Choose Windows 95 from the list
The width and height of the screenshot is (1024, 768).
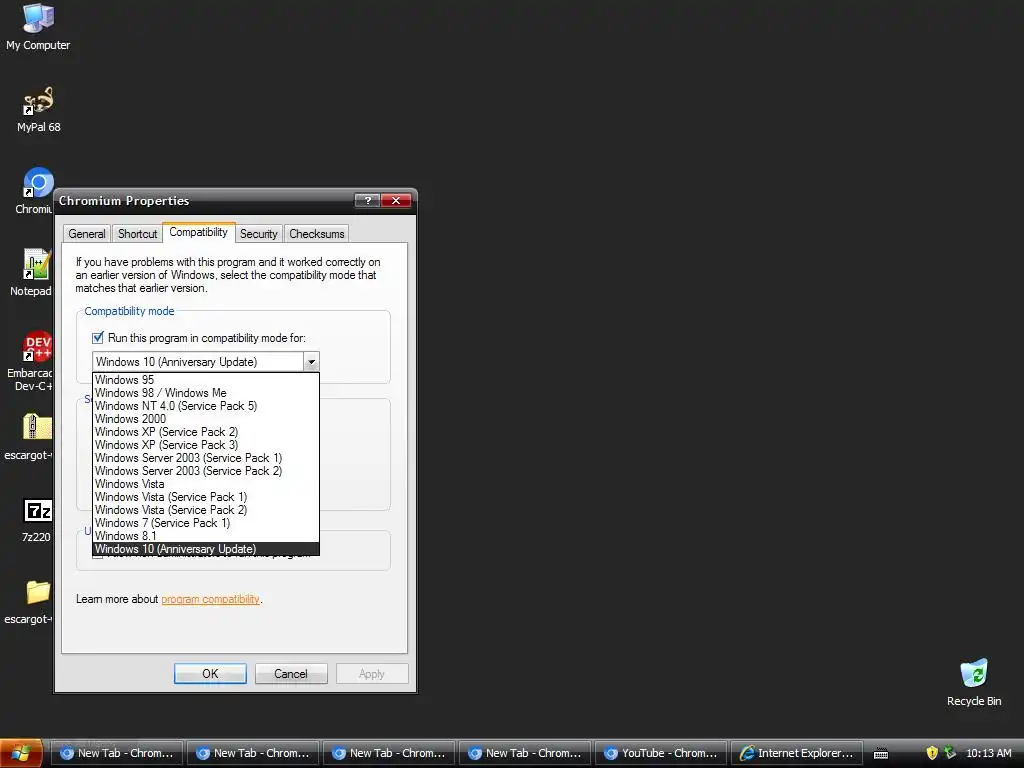click(206, 379)
